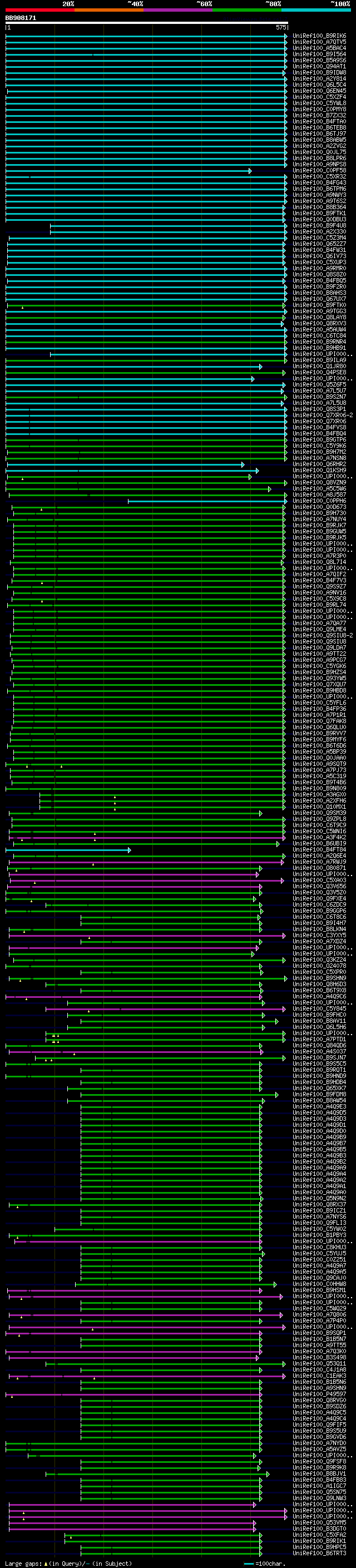Select hit UniRef100_B8B364

tap(319, 207)
